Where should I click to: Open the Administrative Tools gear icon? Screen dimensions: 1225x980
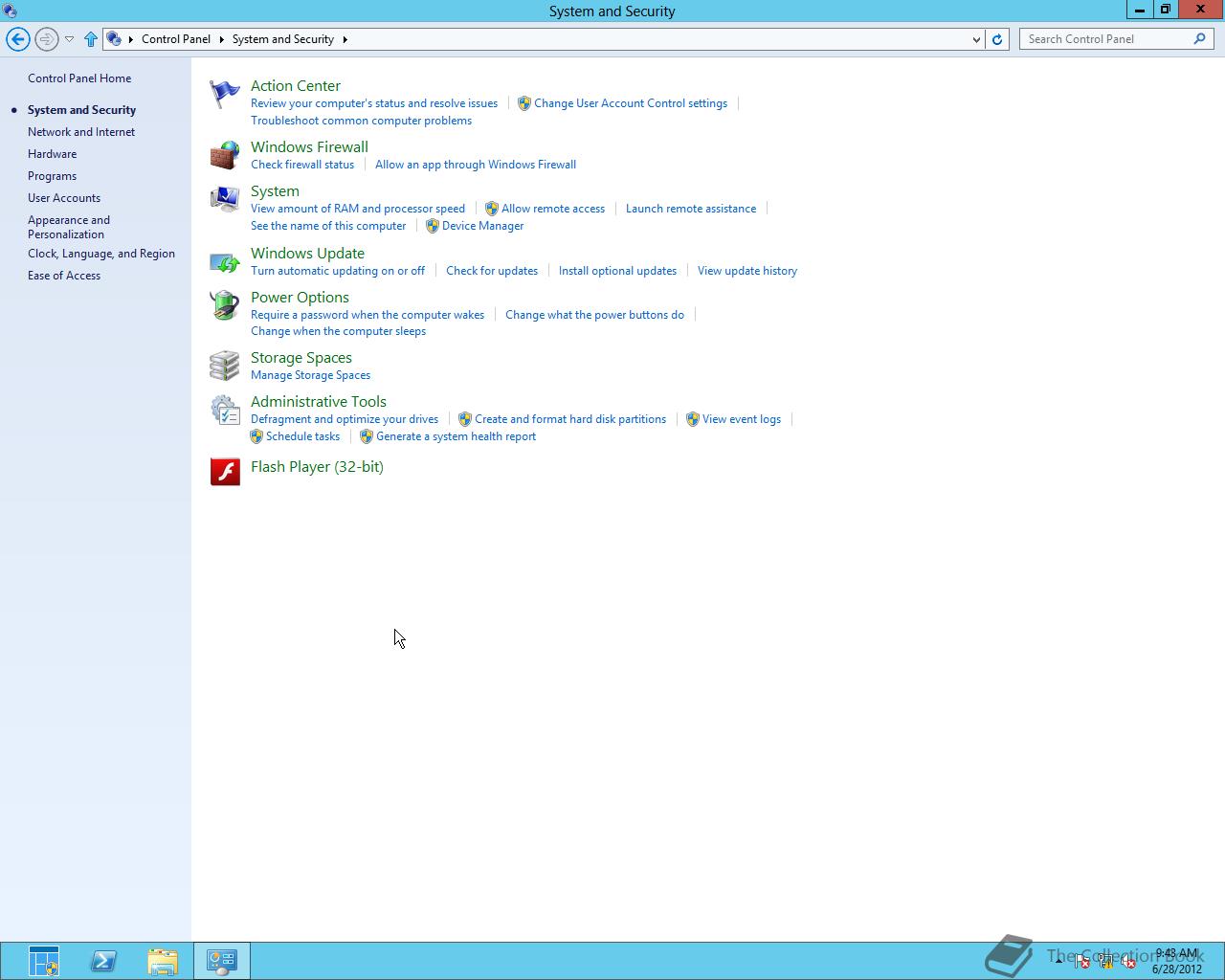[225, 410]
